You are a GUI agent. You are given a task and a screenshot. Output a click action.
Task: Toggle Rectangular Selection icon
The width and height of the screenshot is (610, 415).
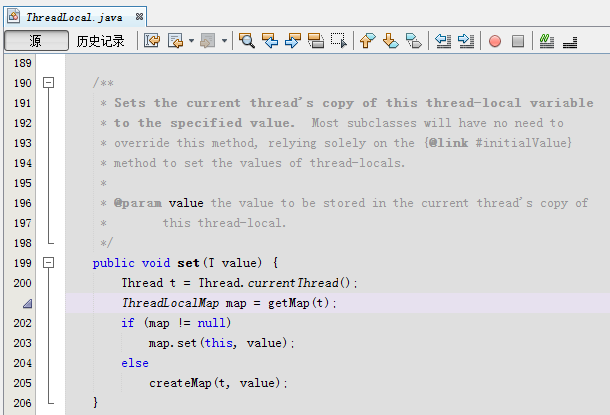(x=339, y=40)
